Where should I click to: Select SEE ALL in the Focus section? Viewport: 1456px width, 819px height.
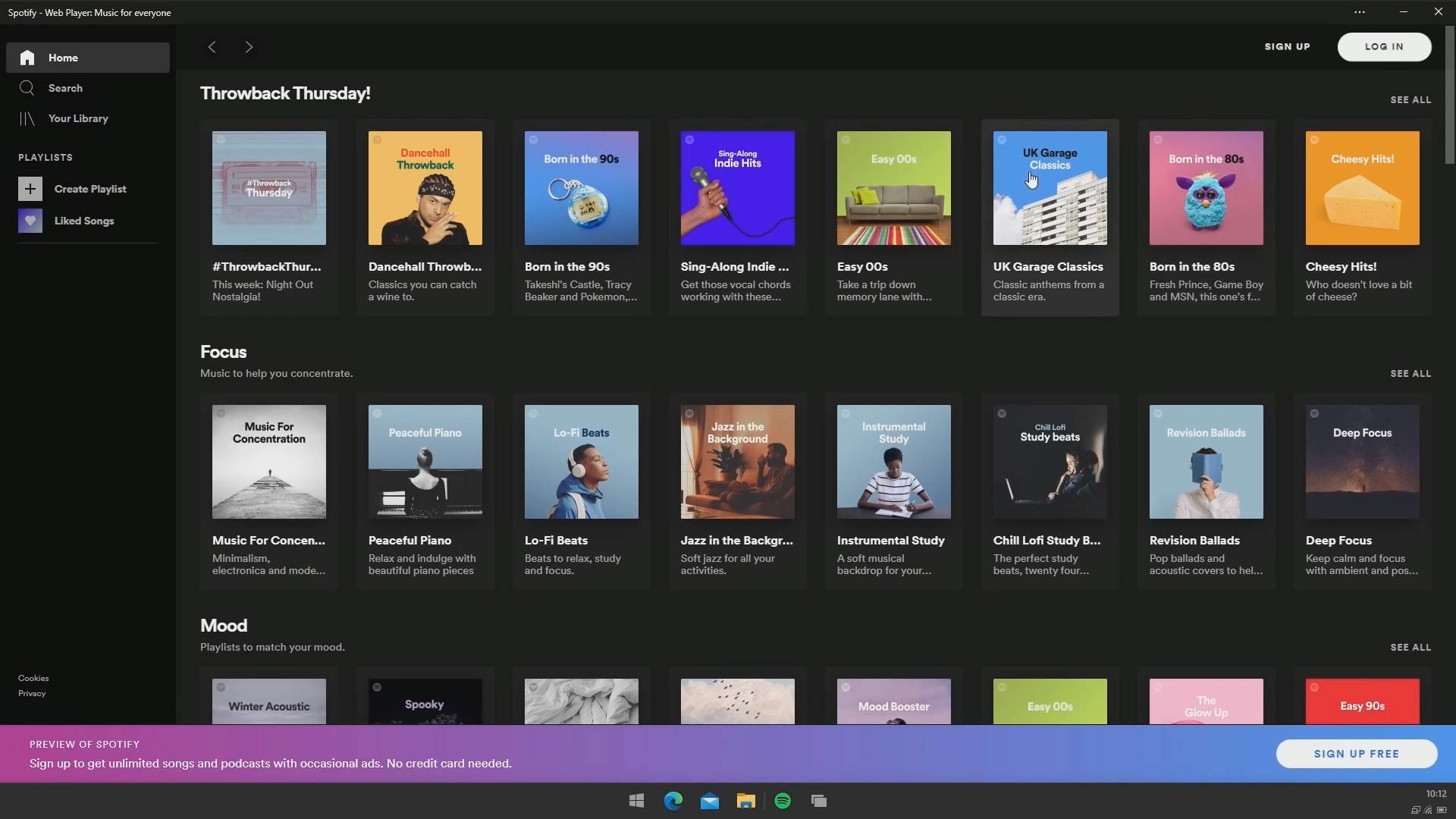1410,373
